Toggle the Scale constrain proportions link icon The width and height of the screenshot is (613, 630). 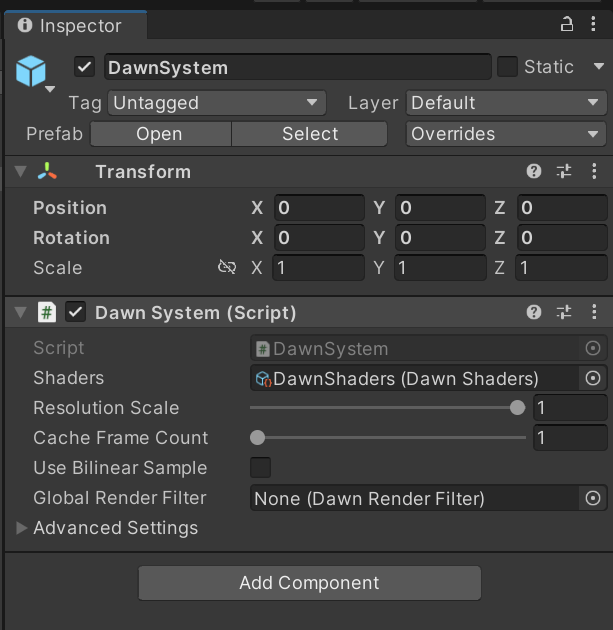(227, 268)
